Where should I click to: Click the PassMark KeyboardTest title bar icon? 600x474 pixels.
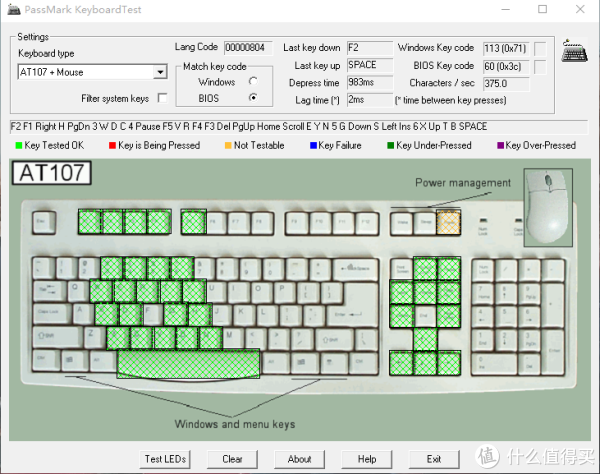click(x=14, y=9)
